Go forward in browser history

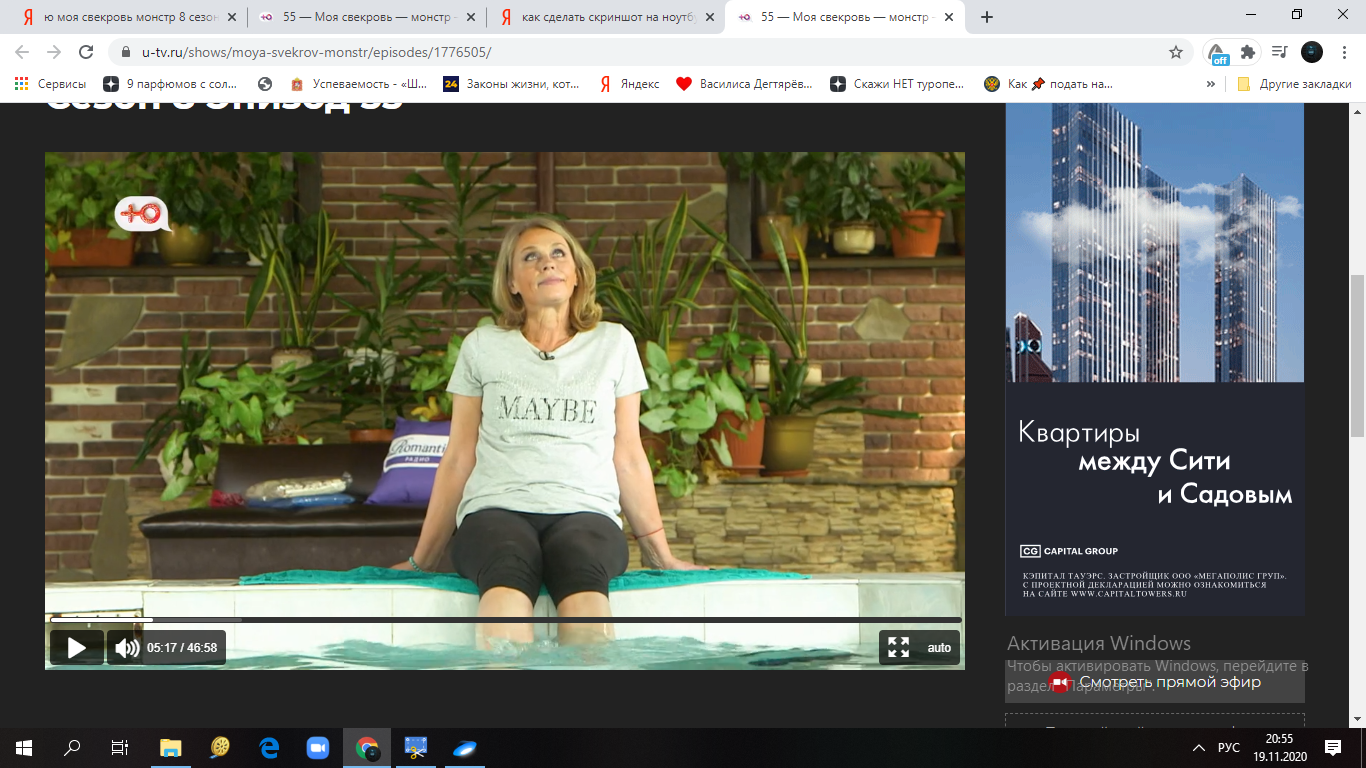54,52
